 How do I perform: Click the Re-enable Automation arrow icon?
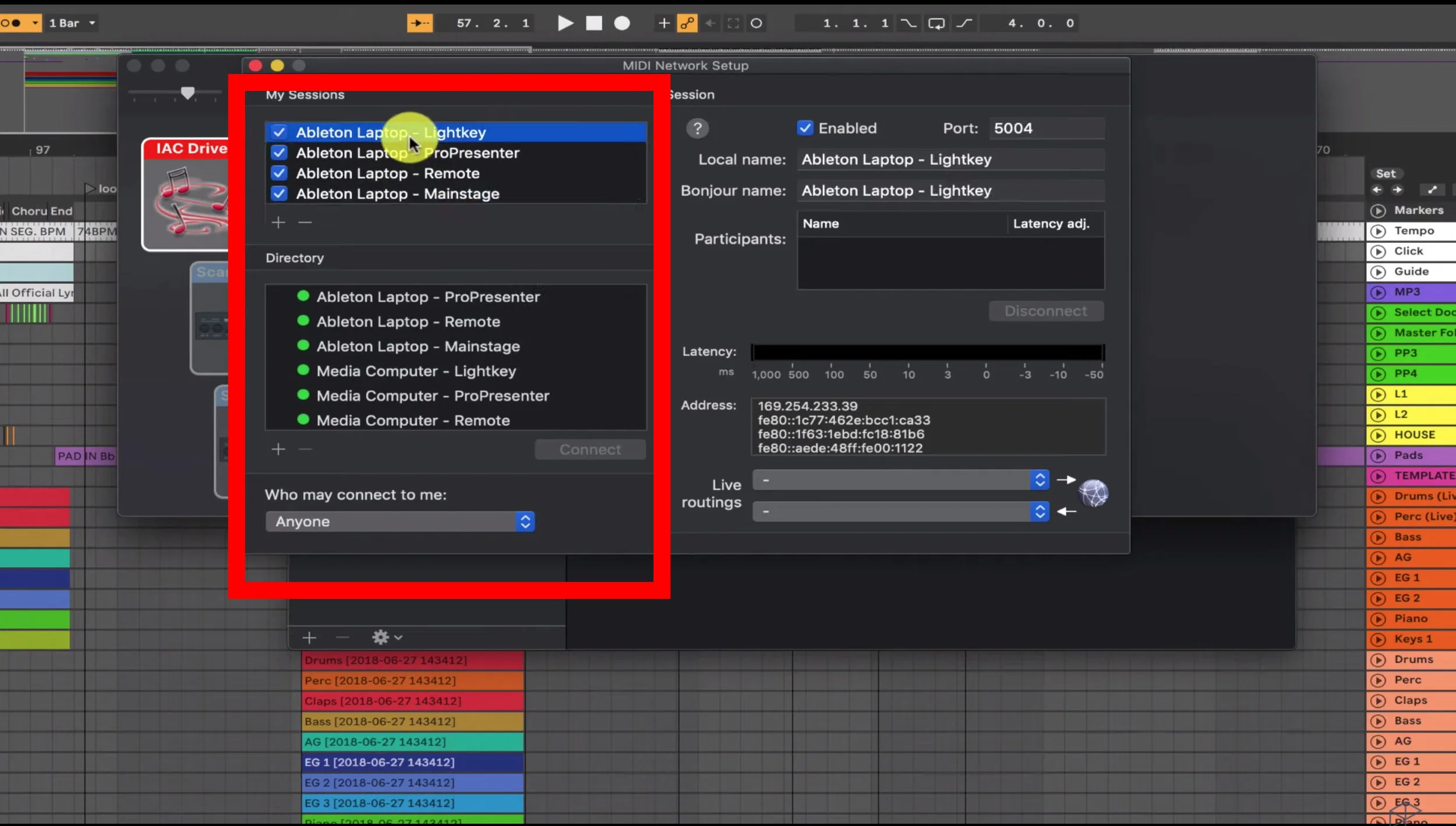(711, 23)
